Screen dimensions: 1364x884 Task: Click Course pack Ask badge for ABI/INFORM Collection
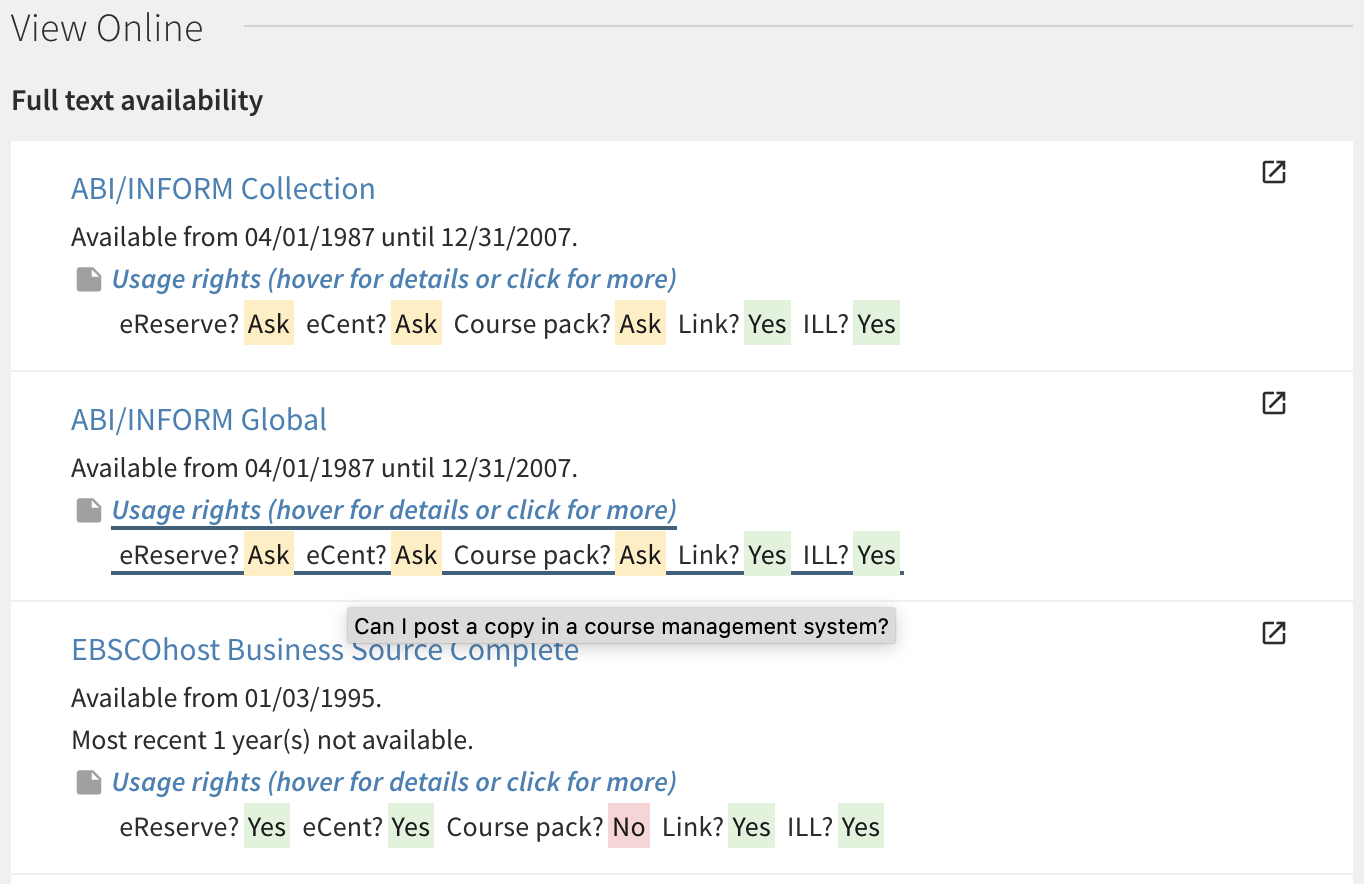click(640, 324)
